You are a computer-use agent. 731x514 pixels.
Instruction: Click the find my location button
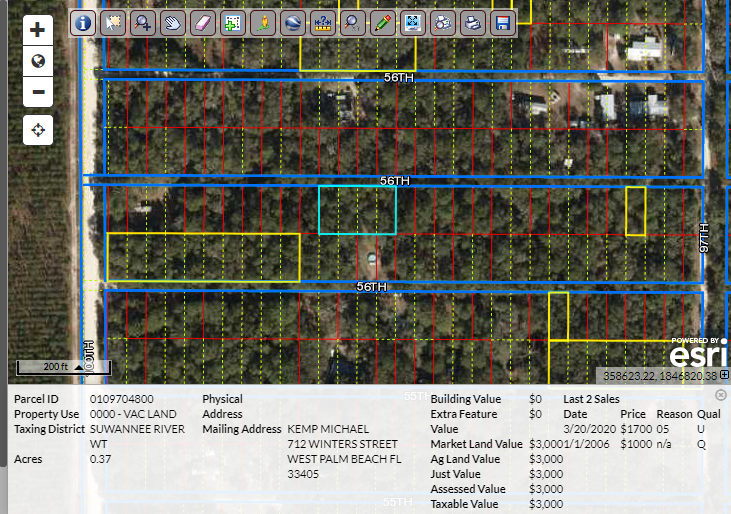point(38,130)
